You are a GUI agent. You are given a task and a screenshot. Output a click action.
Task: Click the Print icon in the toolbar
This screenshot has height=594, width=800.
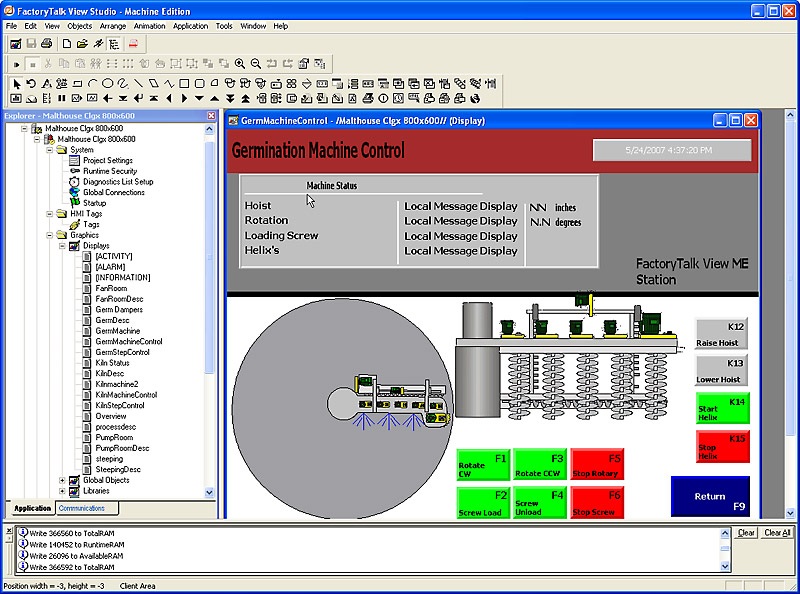click(x=47, y=44)
